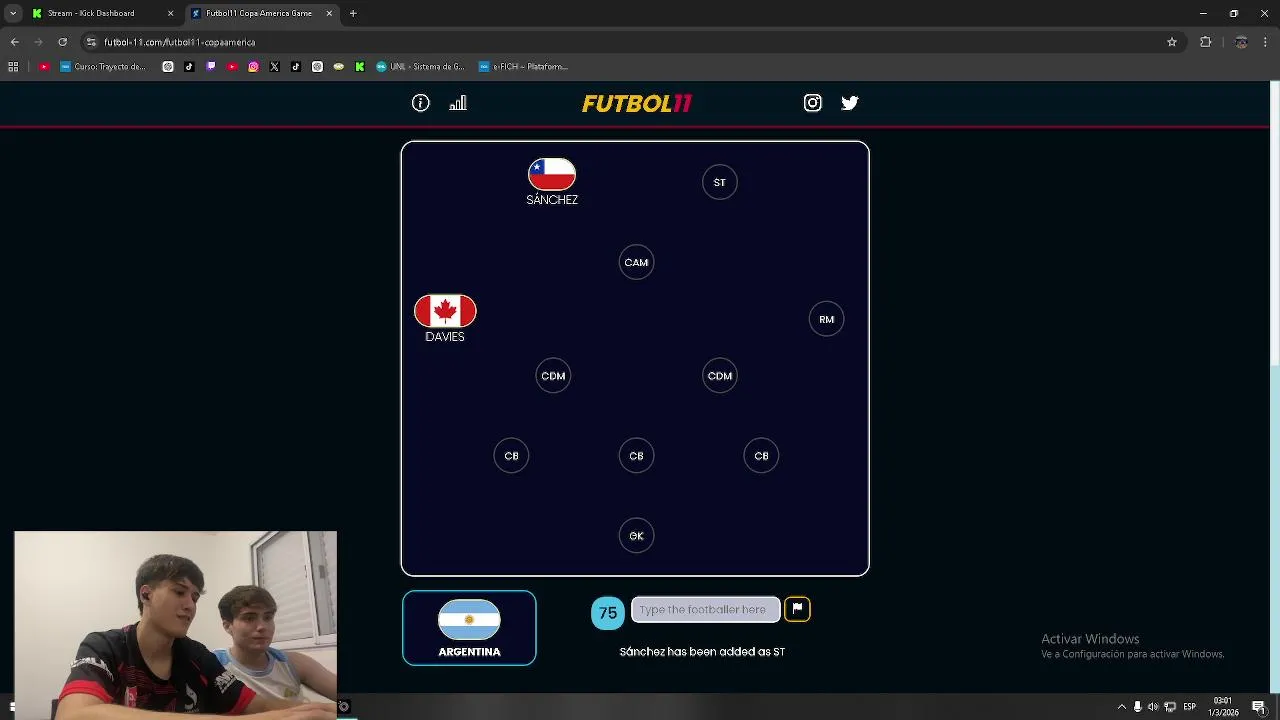This screenshot has width=1280, height=720.
Task: Open 'UNL - Sistema de G...' bookmark
Action: (x=421, y=67)
